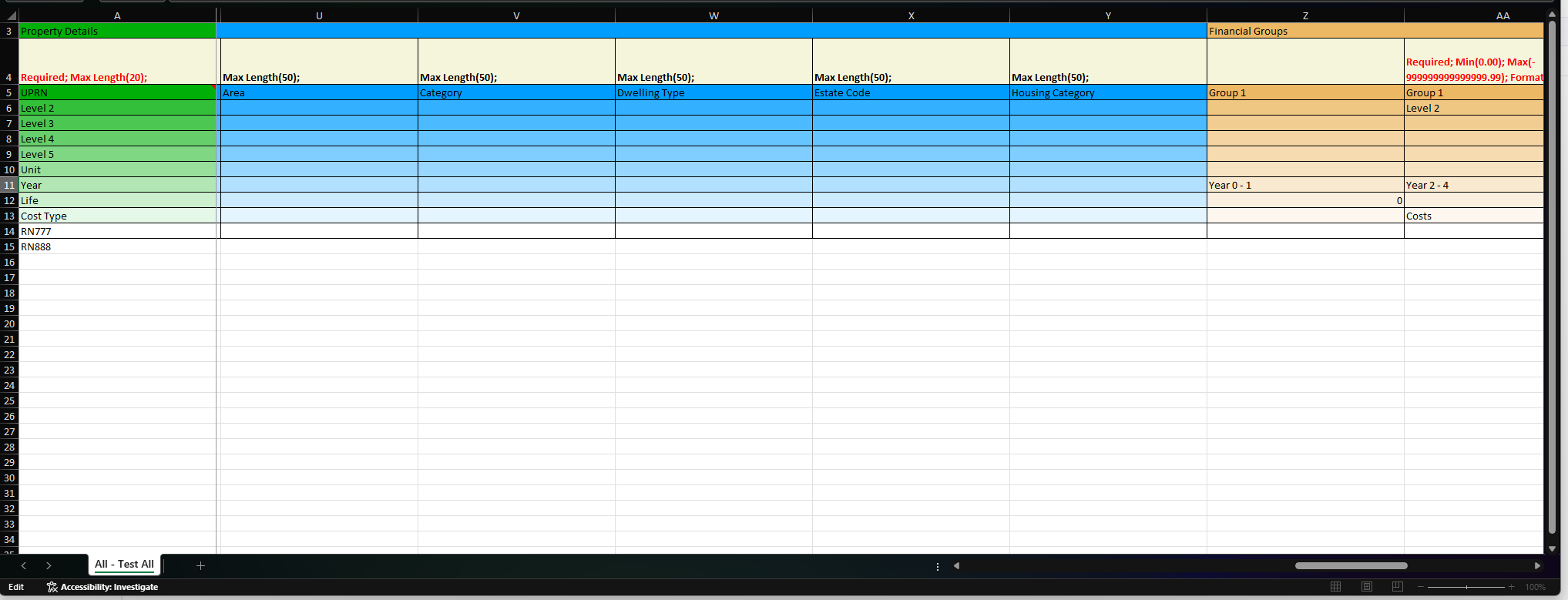The width and height of the screenshot is (1568, 600).
Task: Open Accessibility: Investigate in status bar
Action: (x=102, y=587)
